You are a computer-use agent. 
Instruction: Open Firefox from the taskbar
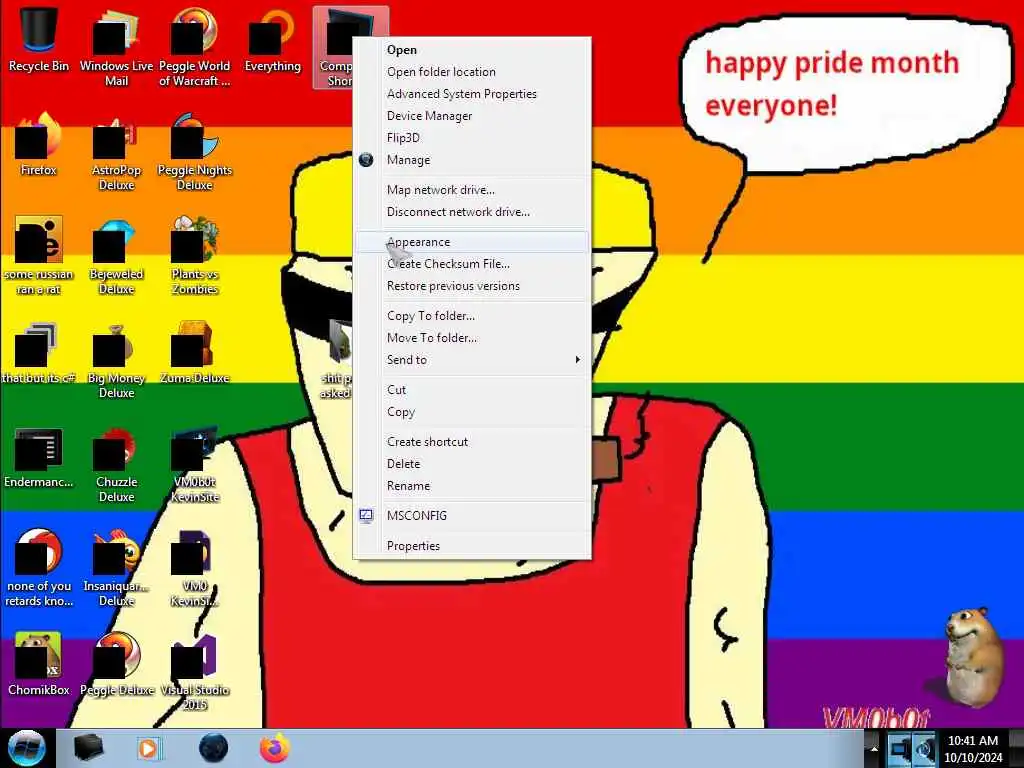(275, 748)
